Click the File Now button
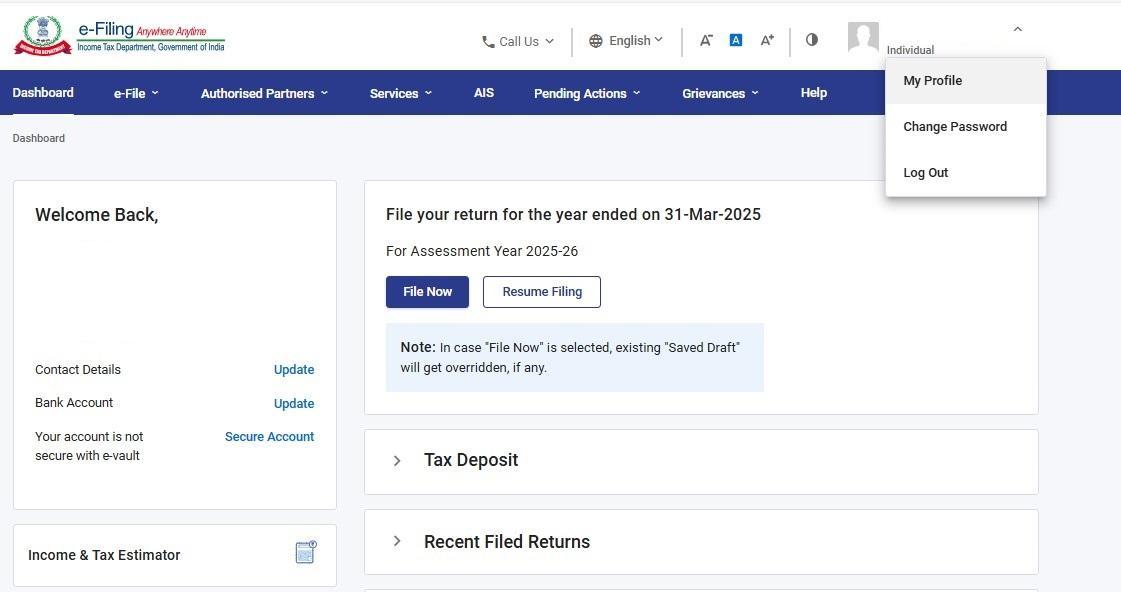 pyautogui.click(x=427, y=291)
